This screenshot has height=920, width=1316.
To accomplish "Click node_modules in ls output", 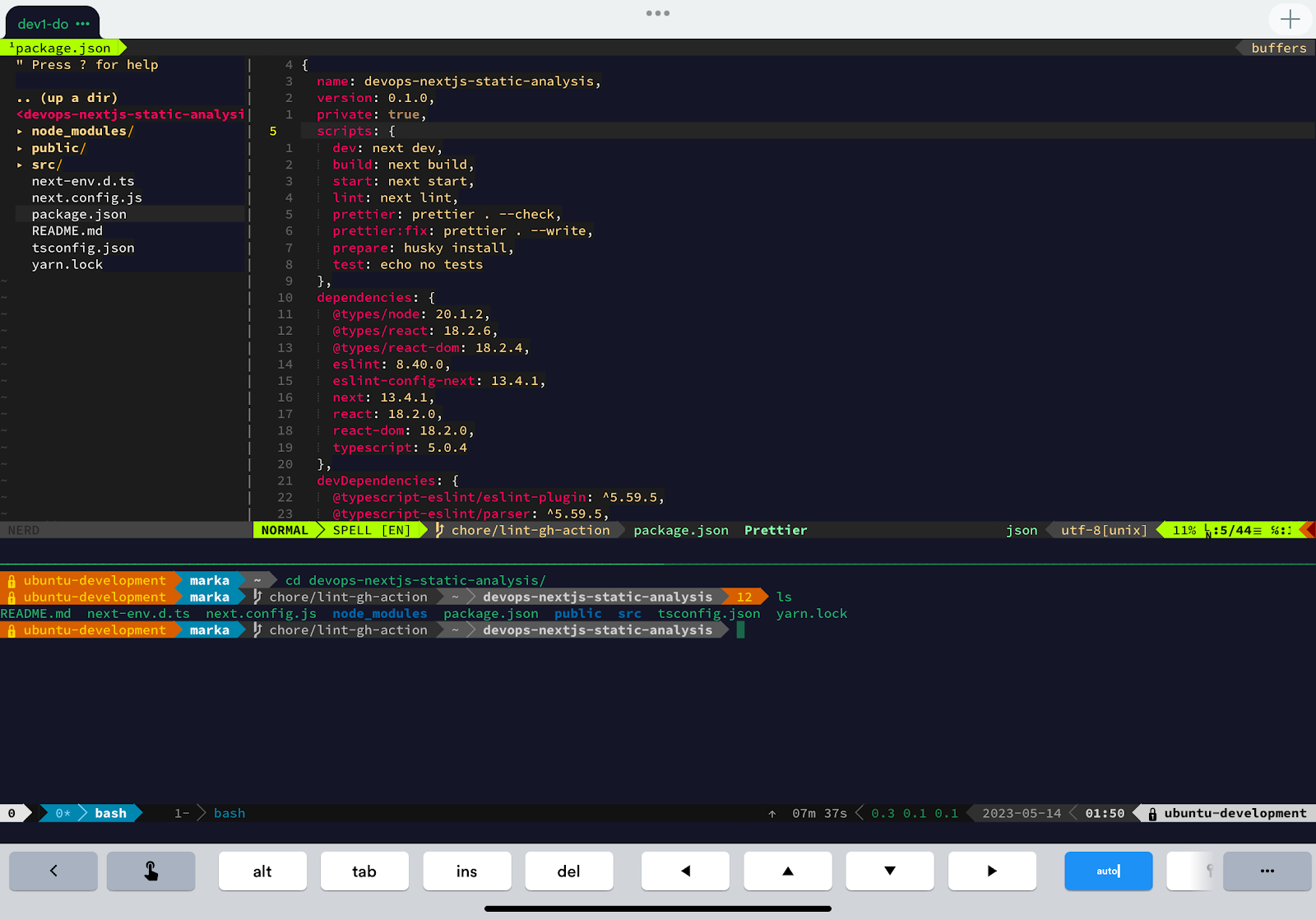I will [x=380, y=614].
